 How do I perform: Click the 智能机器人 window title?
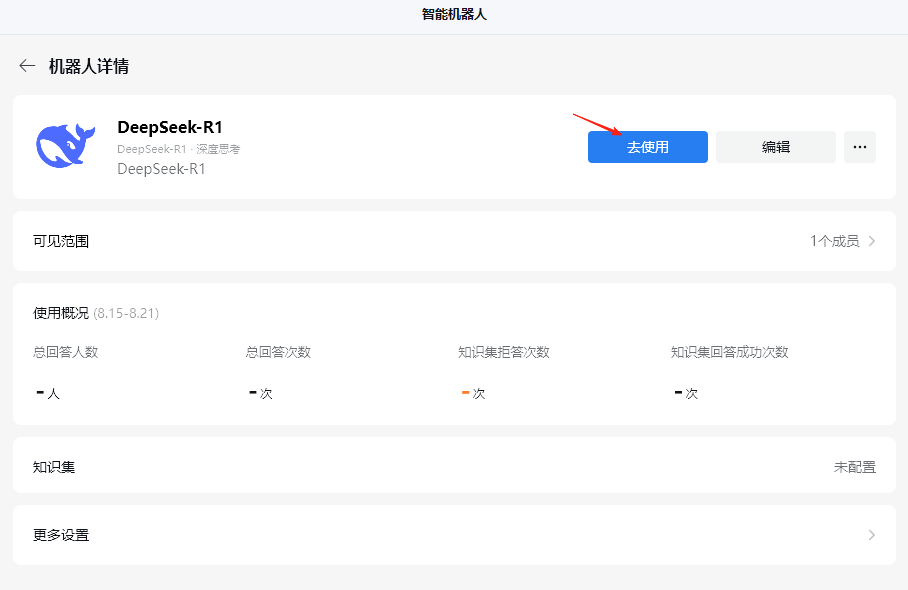pyautogui.click(x=454, y=14)
